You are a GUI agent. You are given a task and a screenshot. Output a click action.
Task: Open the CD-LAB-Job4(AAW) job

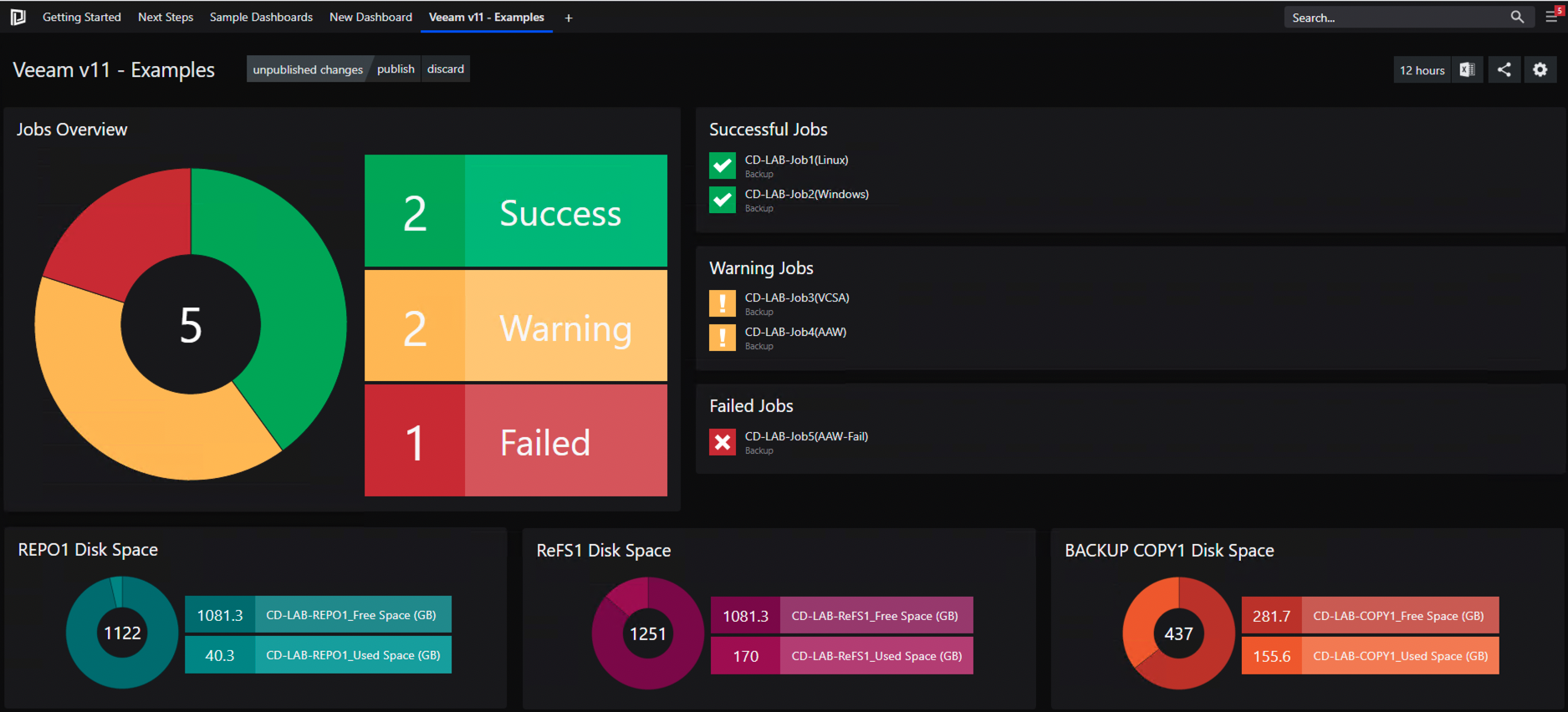click(795, 332)
